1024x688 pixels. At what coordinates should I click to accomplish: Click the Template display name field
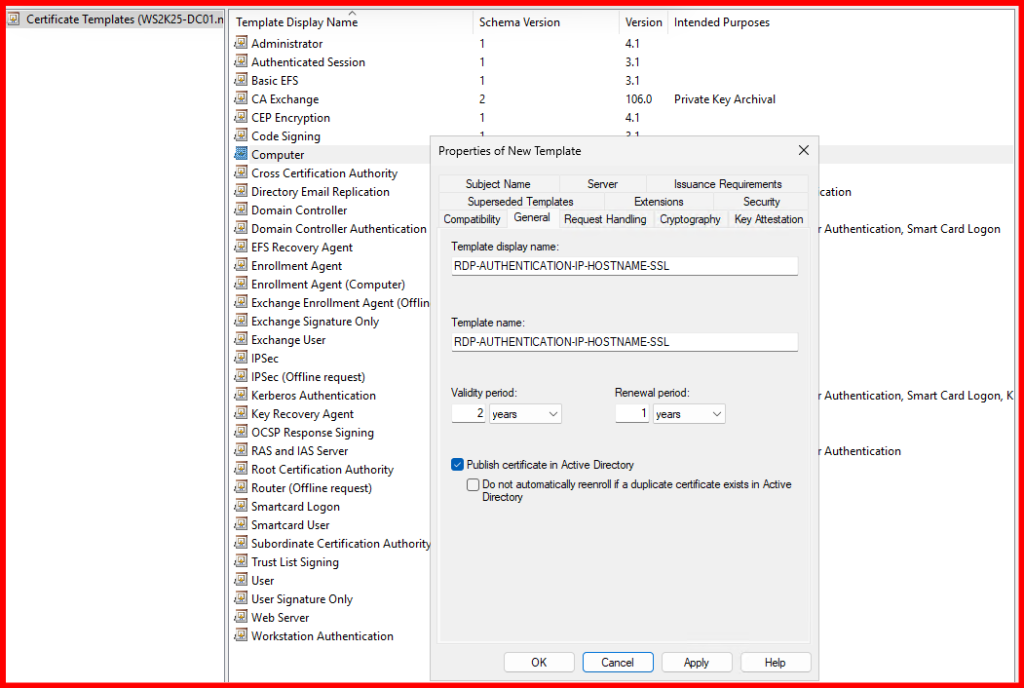625,266
